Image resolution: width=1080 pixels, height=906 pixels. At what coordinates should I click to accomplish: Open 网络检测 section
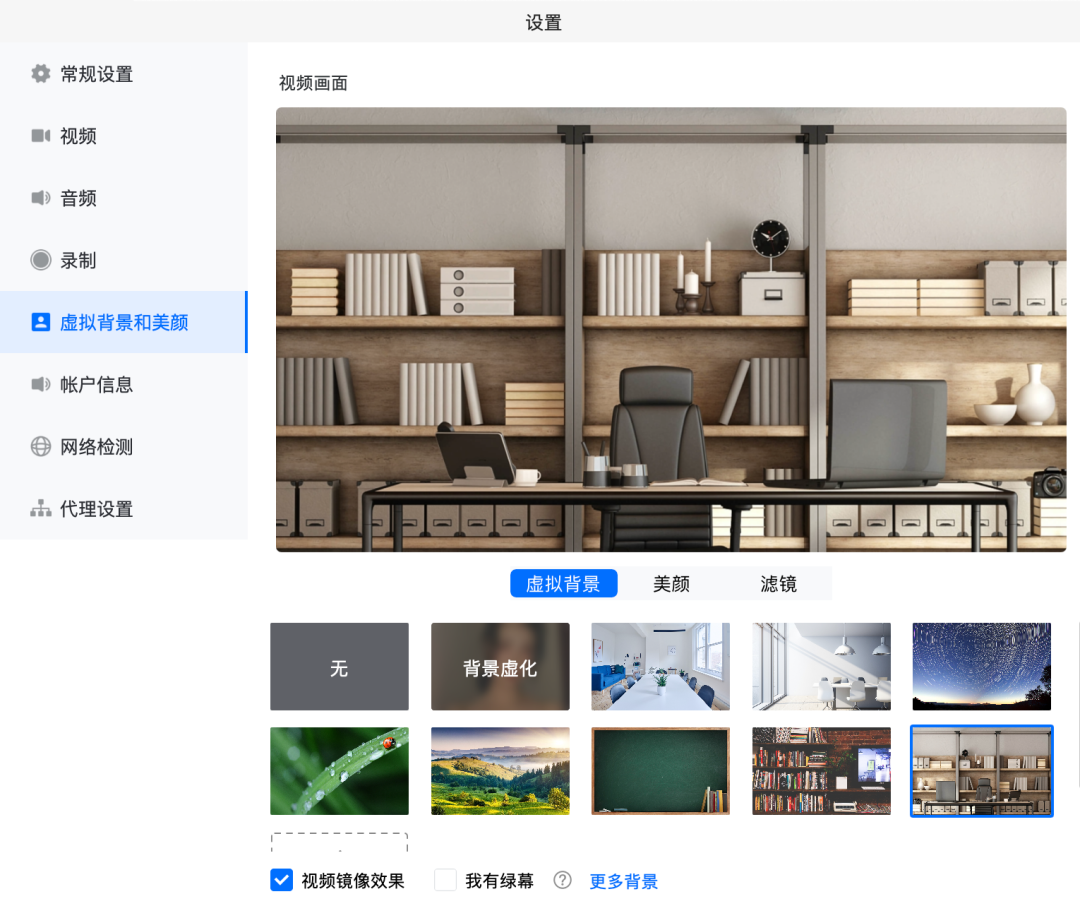point(123,446)
